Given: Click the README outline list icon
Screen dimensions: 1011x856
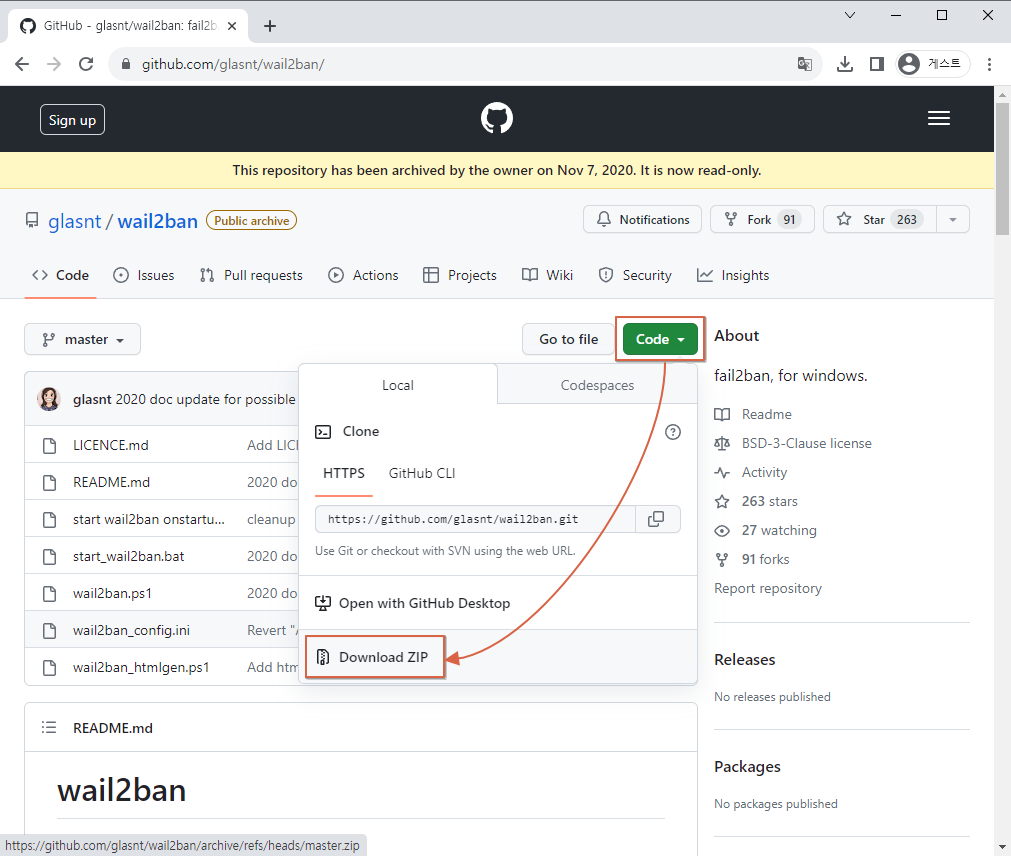Looking at the screenshot, I should pos(49,728).
